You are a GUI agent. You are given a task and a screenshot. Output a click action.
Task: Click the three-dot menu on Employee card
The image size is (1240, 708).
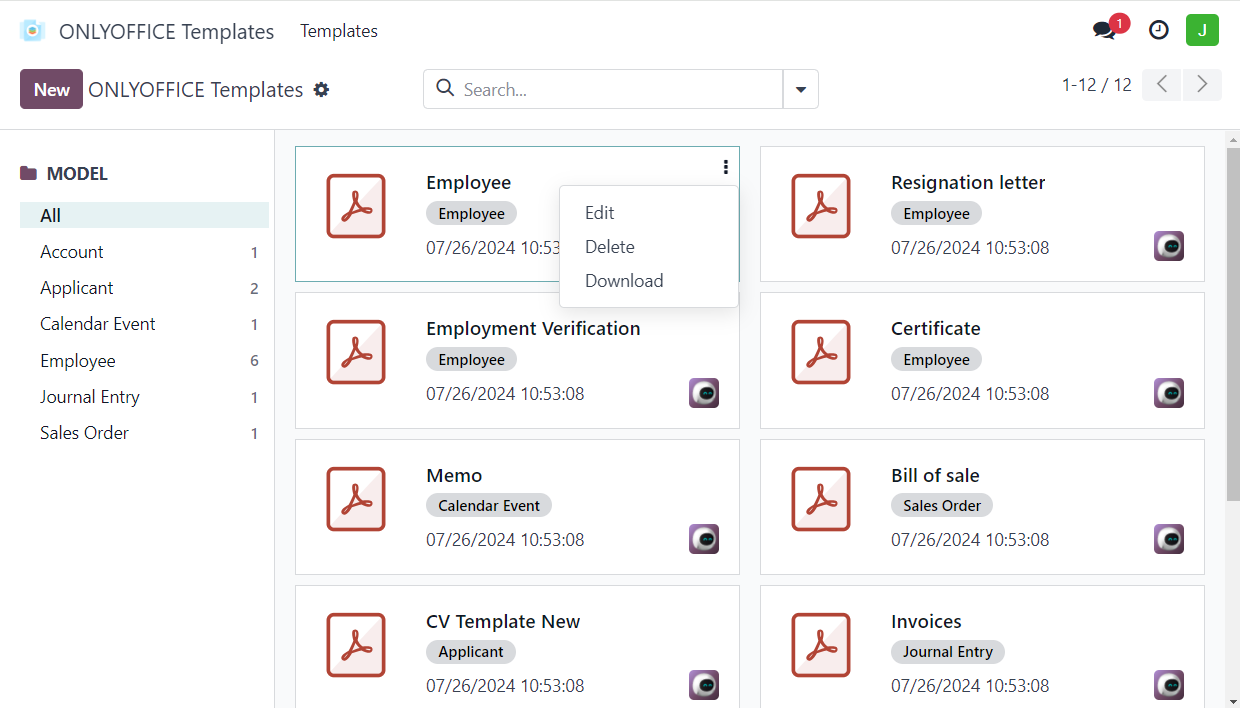(x=725, y=168)
